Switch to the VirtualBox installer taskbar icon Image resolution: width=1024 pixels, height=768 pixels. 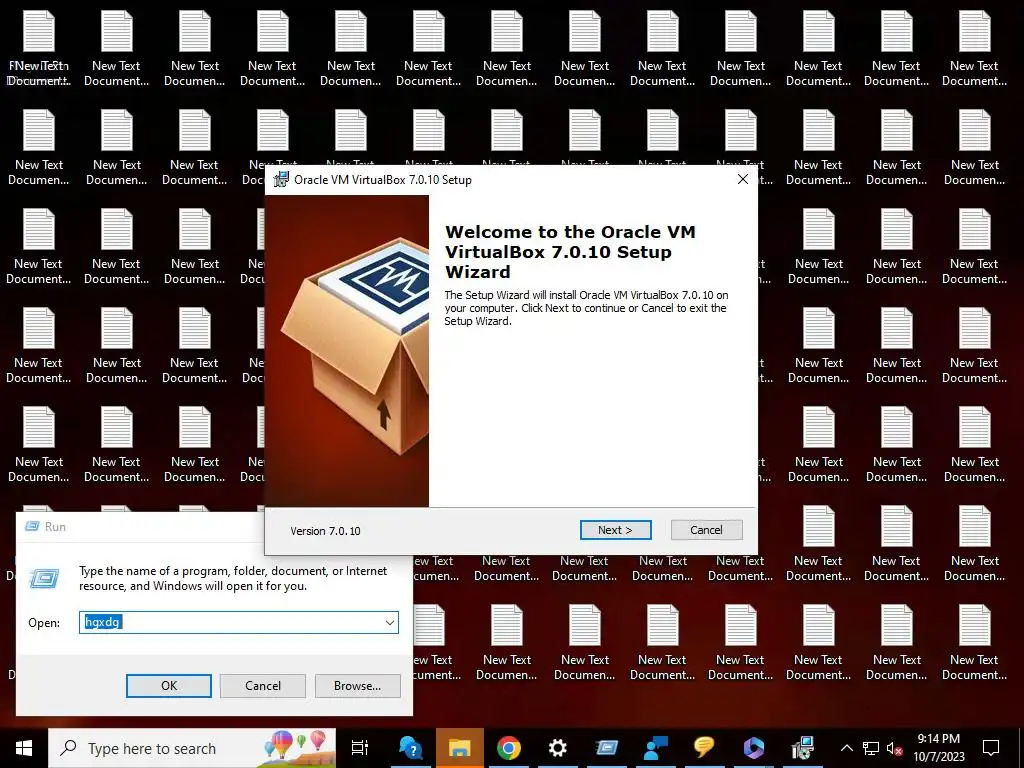coord(802,748)
